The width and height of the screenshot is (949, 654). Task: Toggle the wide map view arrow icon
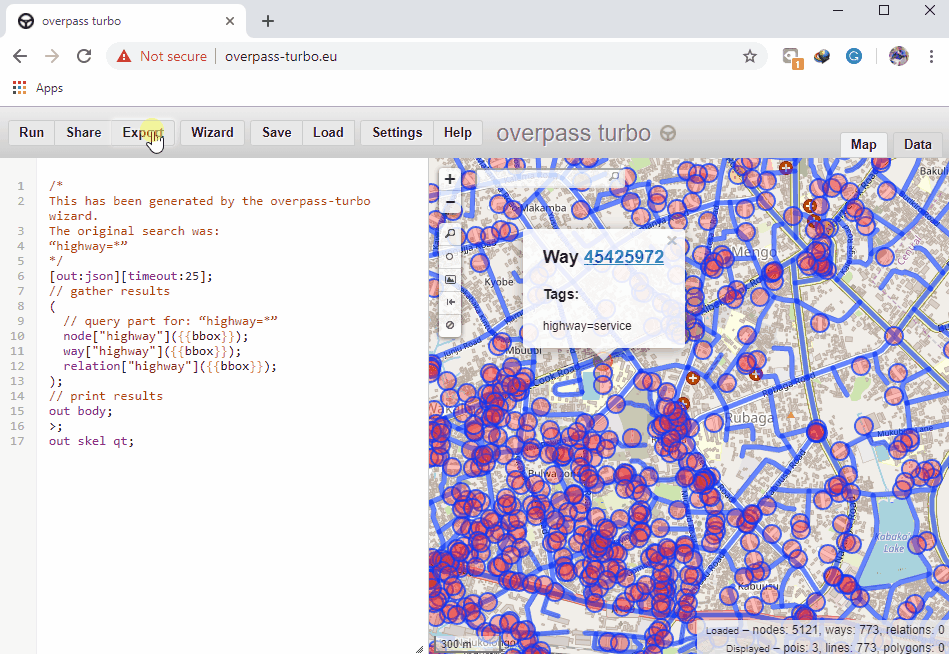(x=450, y=302)
